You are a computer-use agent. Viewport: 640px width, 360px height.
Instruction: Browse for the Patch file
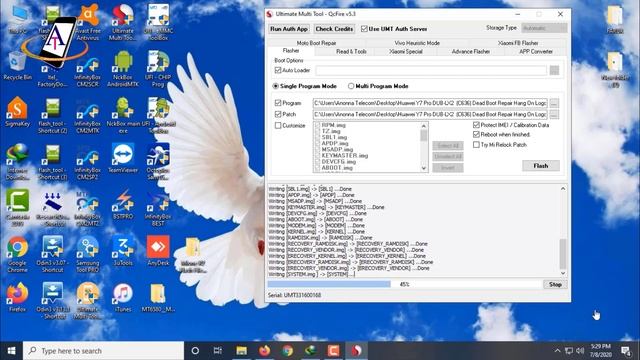click(x=553, y=114)
